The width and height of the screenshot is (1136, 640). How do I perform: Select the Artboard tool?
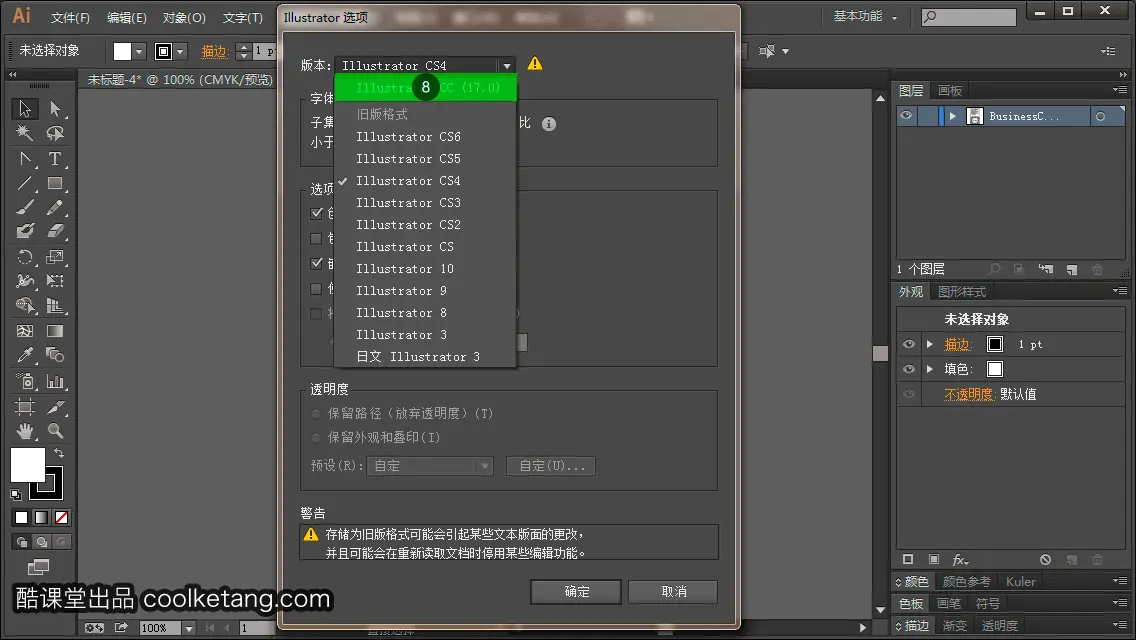[25, 407]
